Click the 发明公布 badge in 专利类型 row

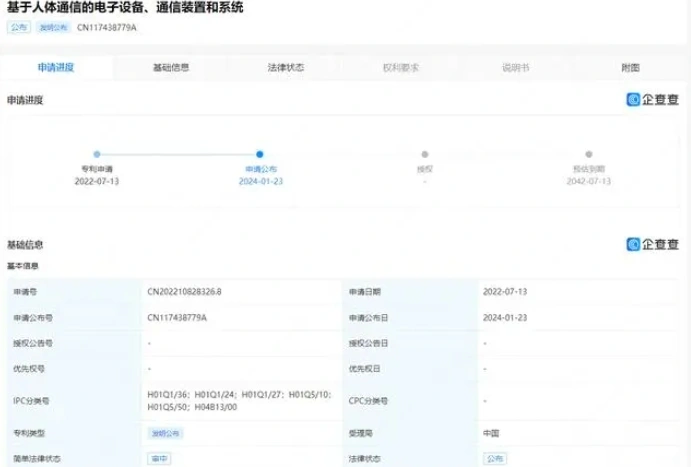pyautogui.click(x=163, y=433)
